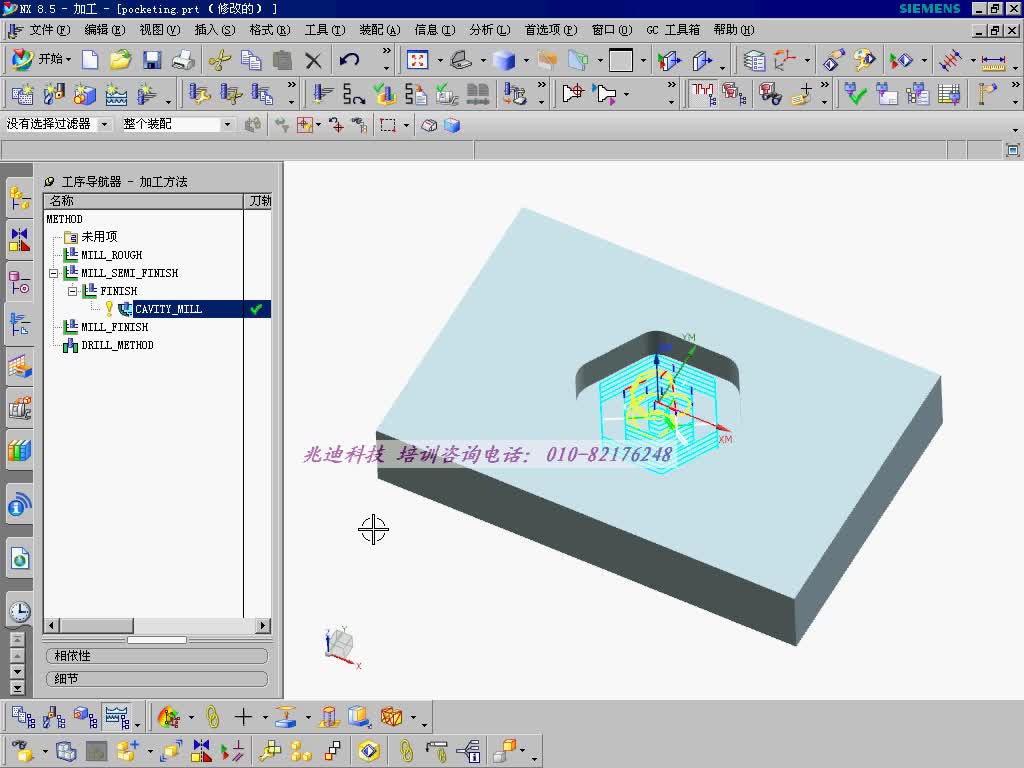This screenshot has width=1024, height=768.
Task: Toggle Geometry View in bottom toolbar
Action: point(85,717)
